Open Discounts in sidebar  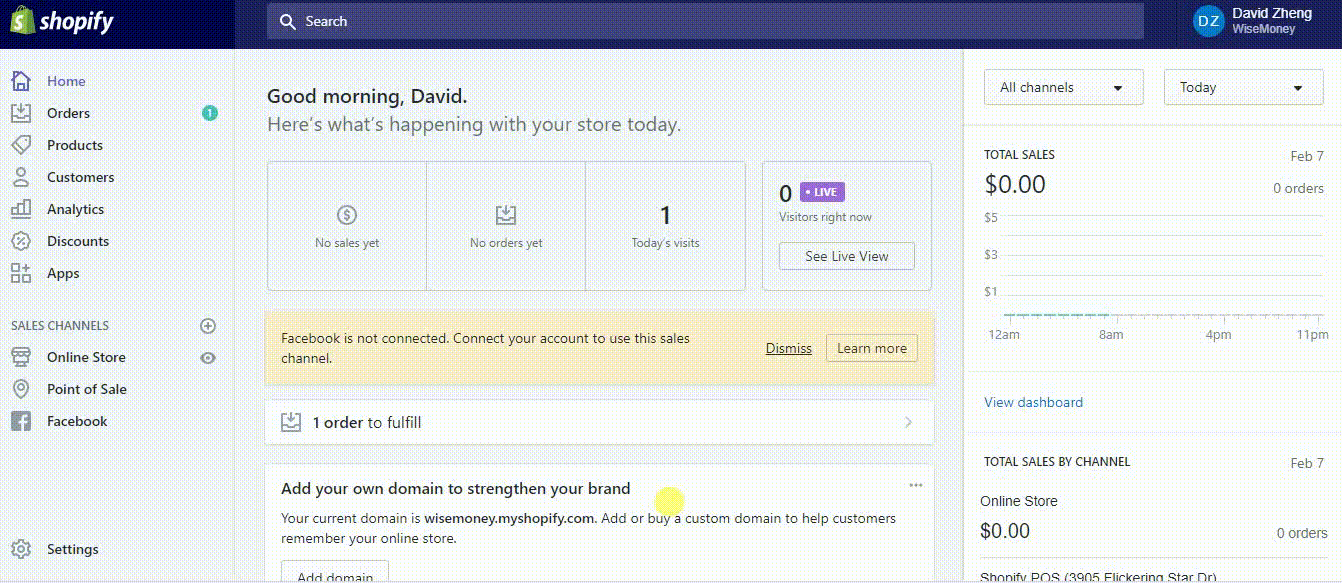[x=78, y=241]
